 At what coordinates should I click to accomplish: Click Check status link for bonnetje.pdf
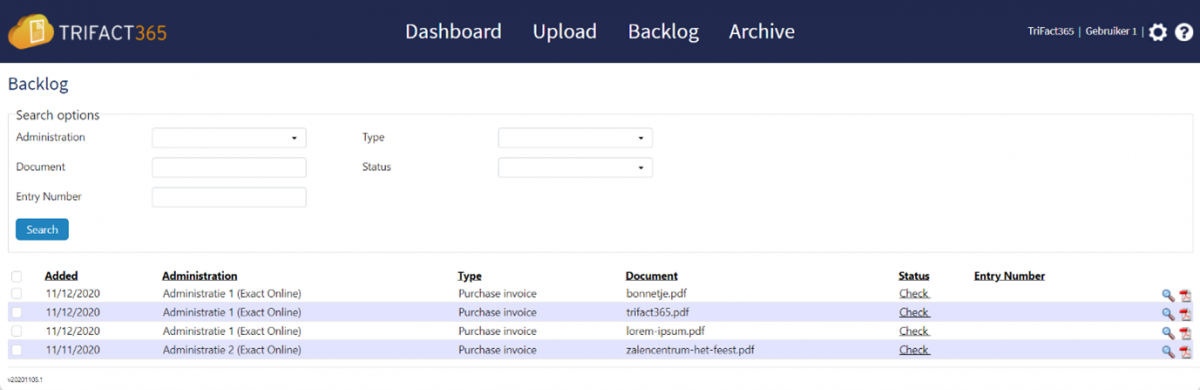(x=914, y=294)
